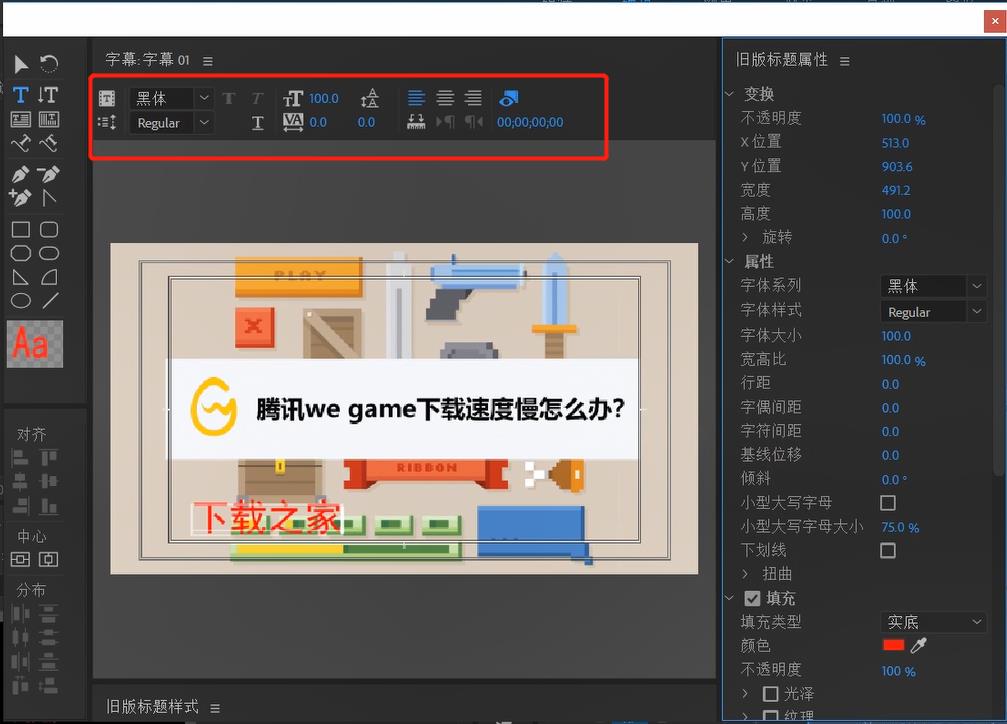The height and width of the screenshot is (724, 1007).
Task: Open the 旧版标题属性 panel menu
Action: click(x=844, y=59)
